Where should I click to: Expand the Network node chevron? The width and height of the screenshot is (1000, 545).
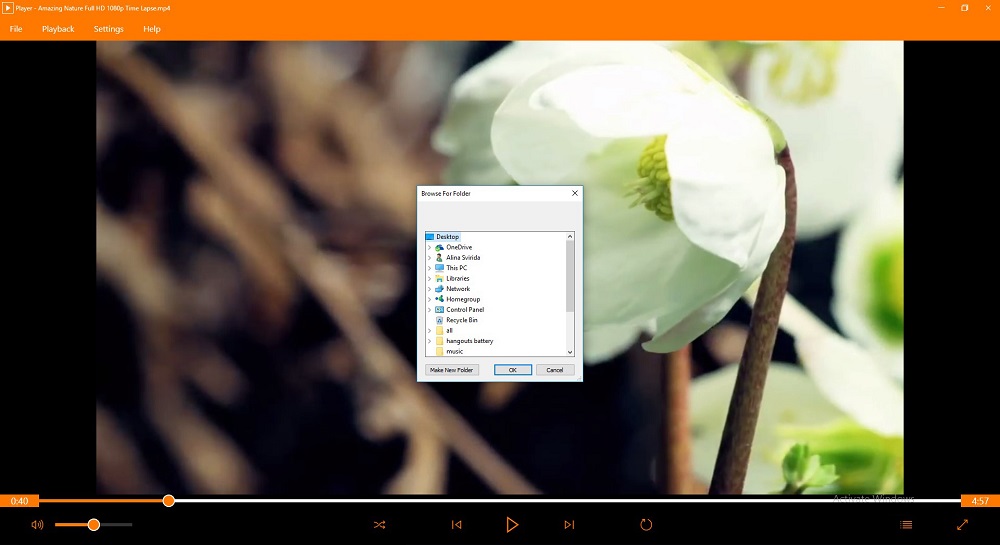point(429,289)
